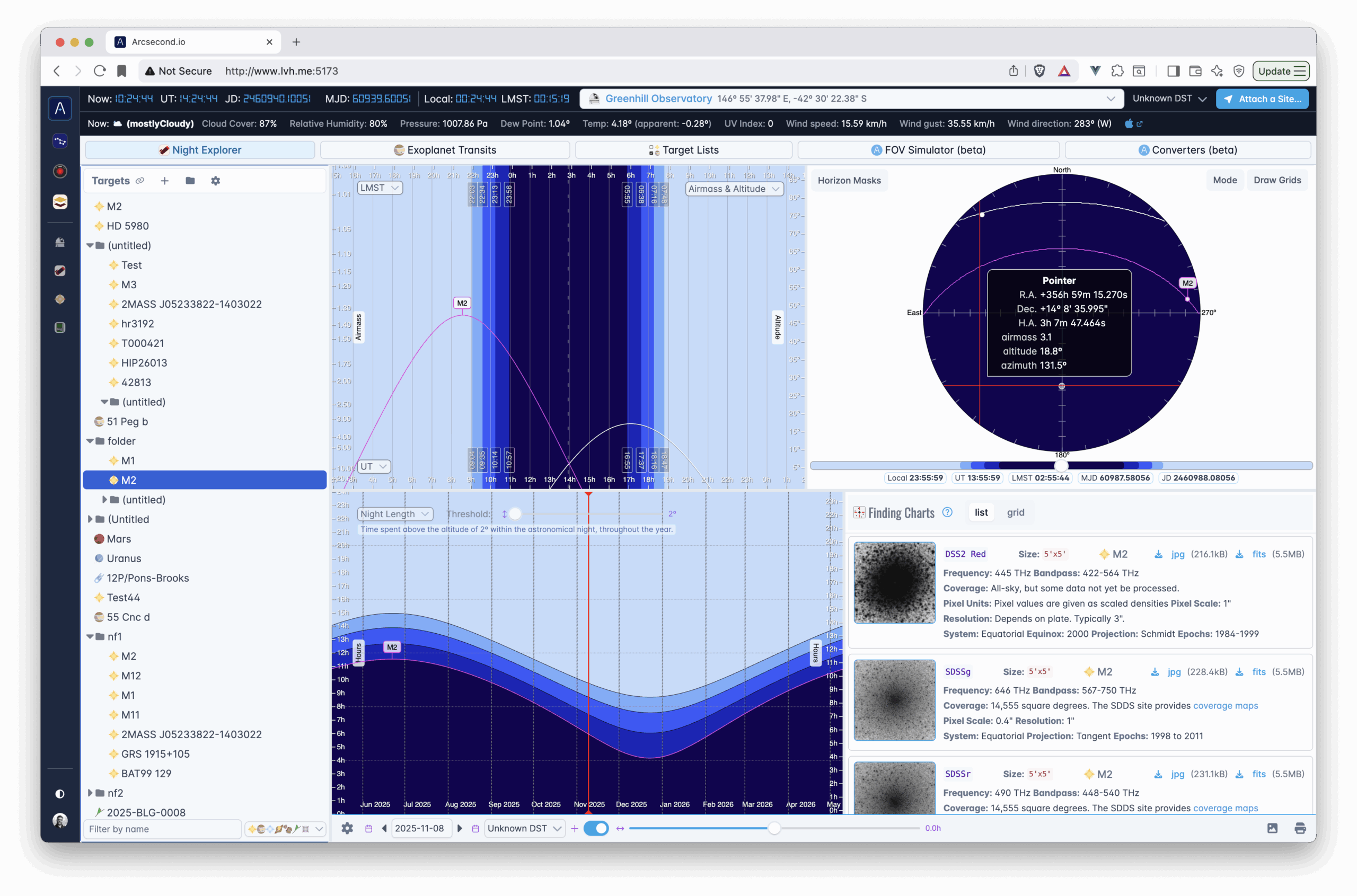Click the Attach a Site button
The height and width of the screenshot is (896, 1357).
click(1262, 99)
